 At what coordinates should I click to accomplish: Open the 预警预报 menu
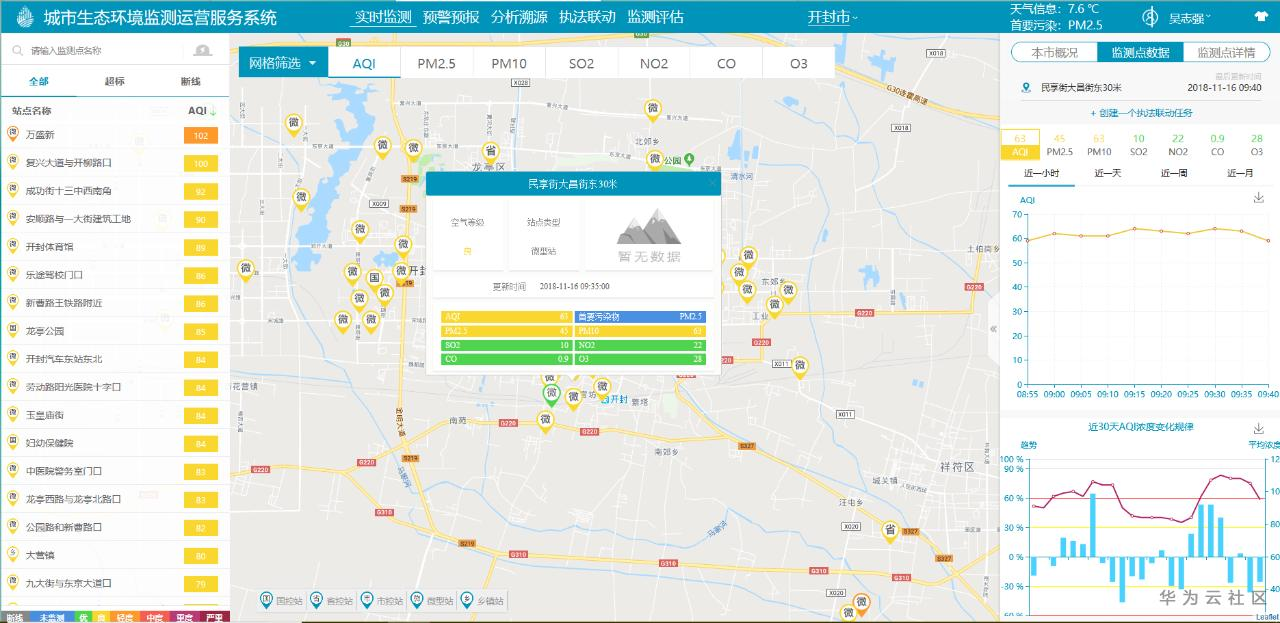(x=451, y=17)
